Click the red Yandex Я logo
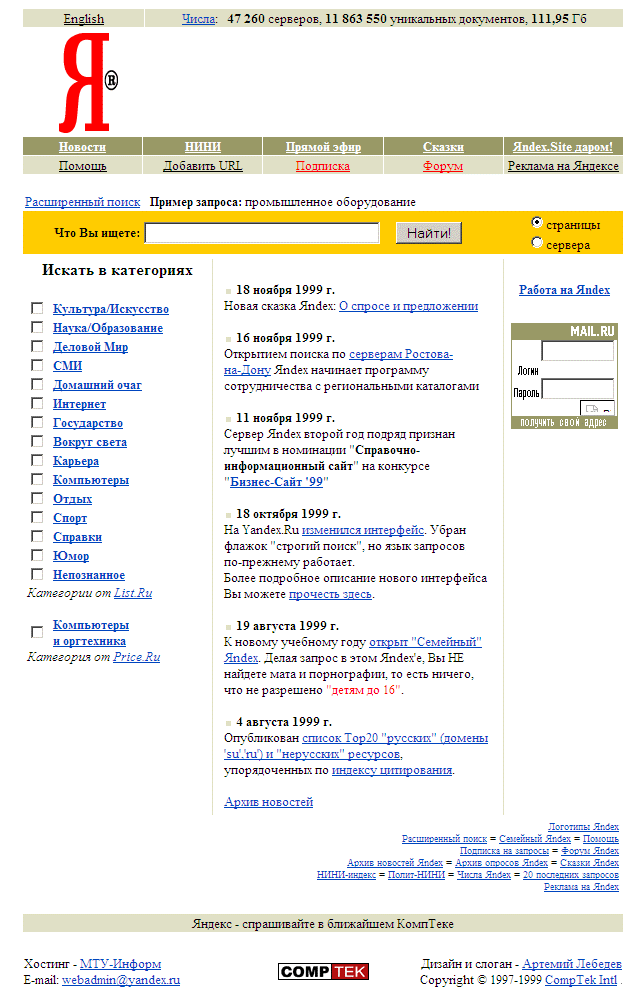 [x=88, y=82]
